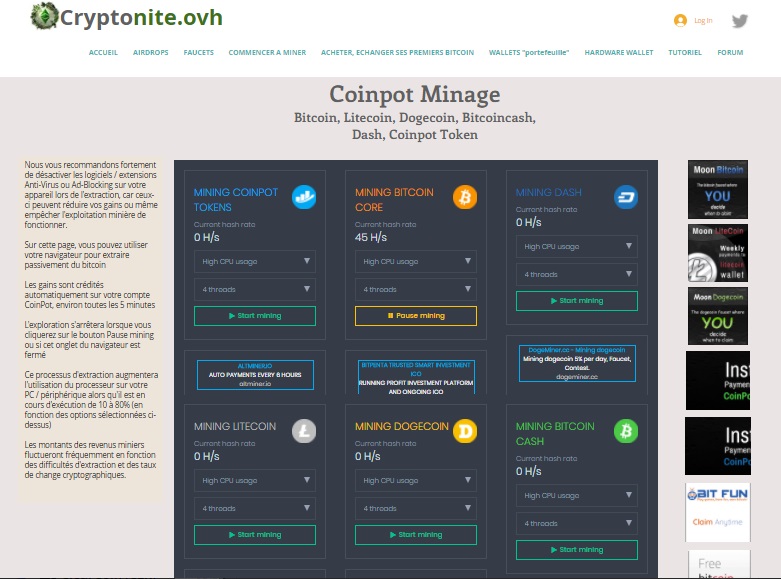The image size is (781, 579).
Task: Expand CPU usage dropdown for Mining Dash
Action: tap(577, 246)
